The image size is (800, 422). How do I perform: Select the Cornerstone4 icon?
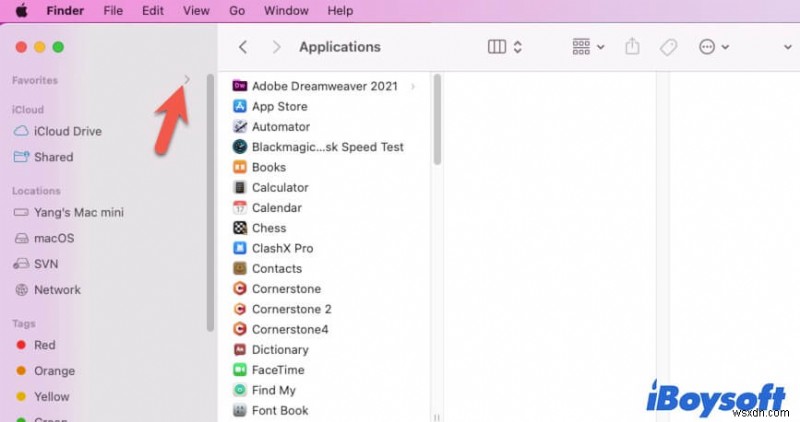pyautogui.click(x=240, y=329)
